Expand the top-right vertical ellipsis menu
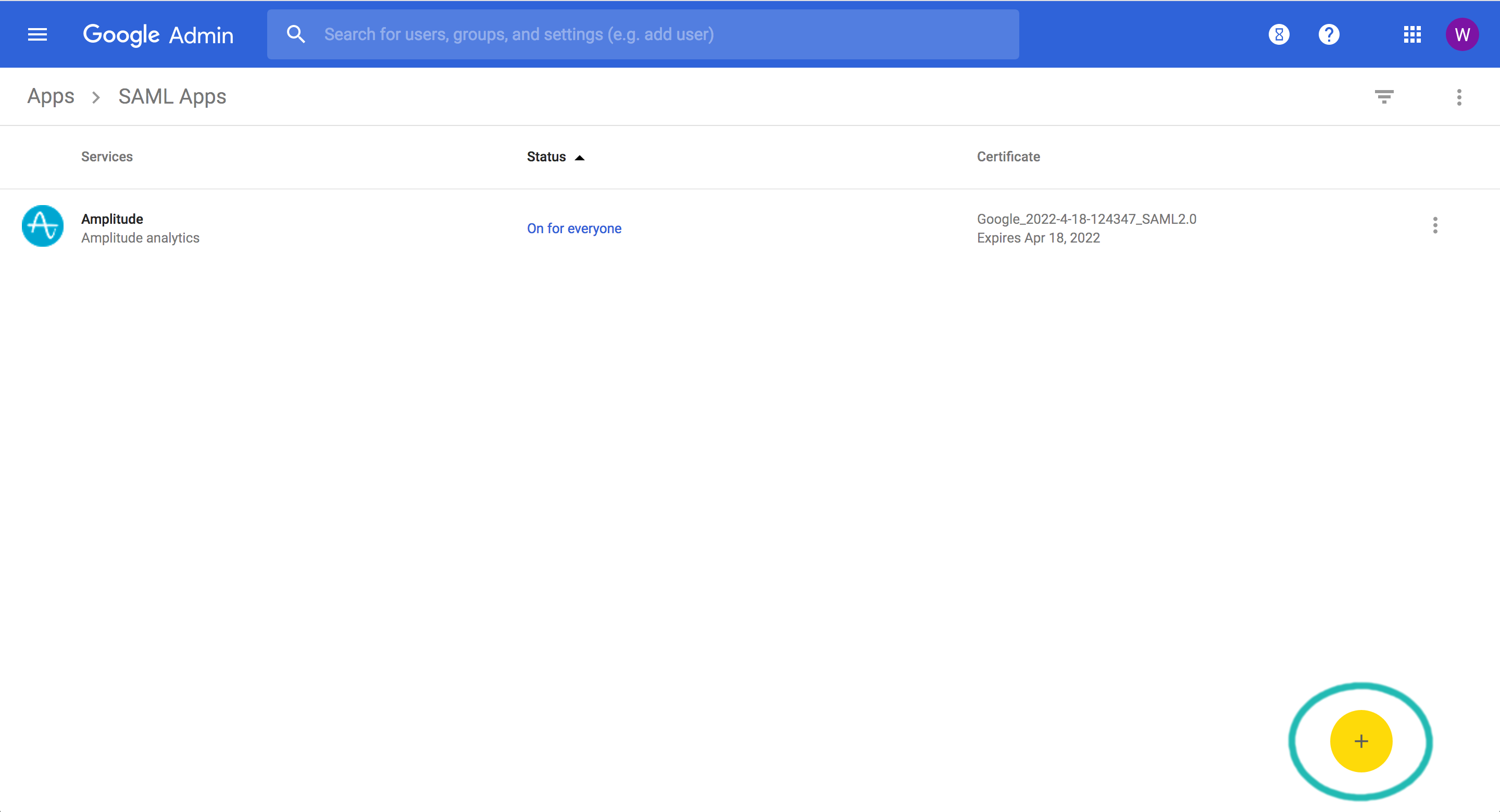 point(1459,96)
